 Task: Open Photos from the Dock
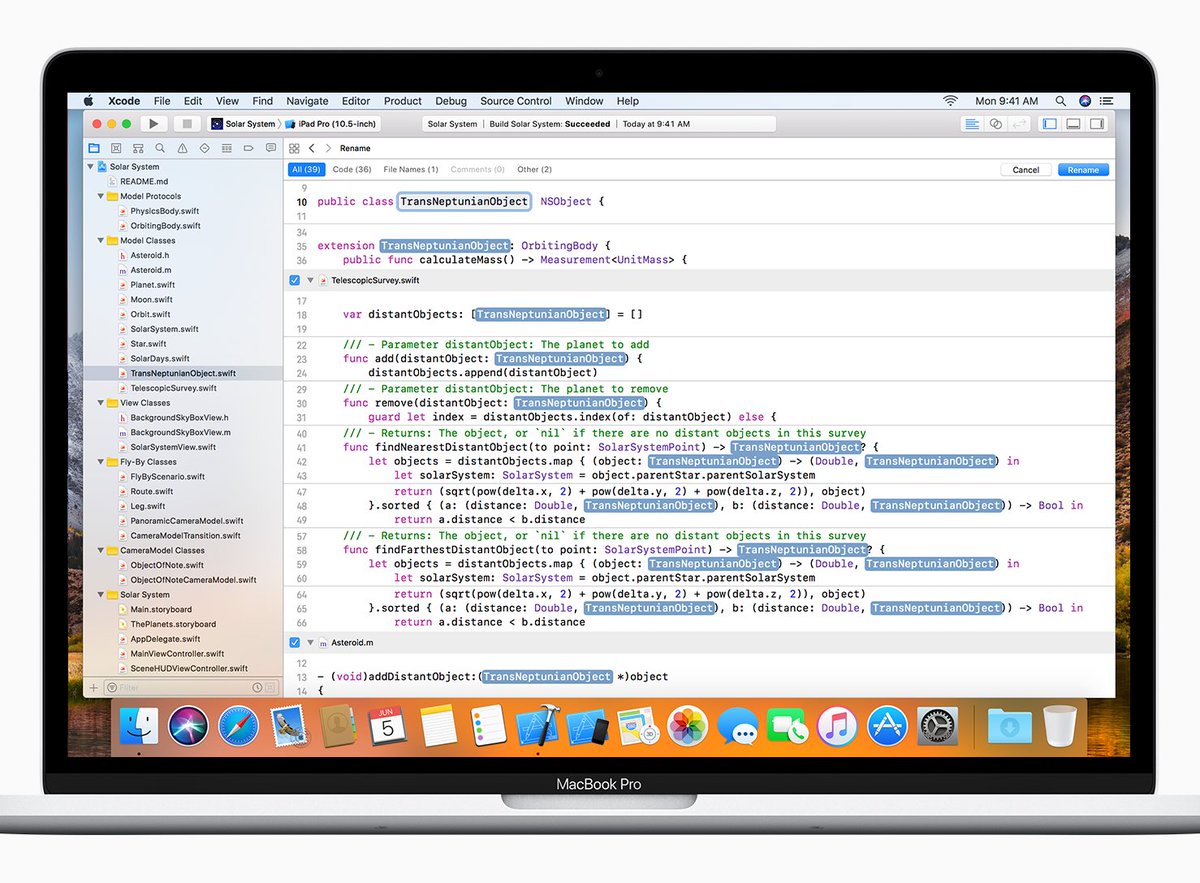tap(688, 725)
